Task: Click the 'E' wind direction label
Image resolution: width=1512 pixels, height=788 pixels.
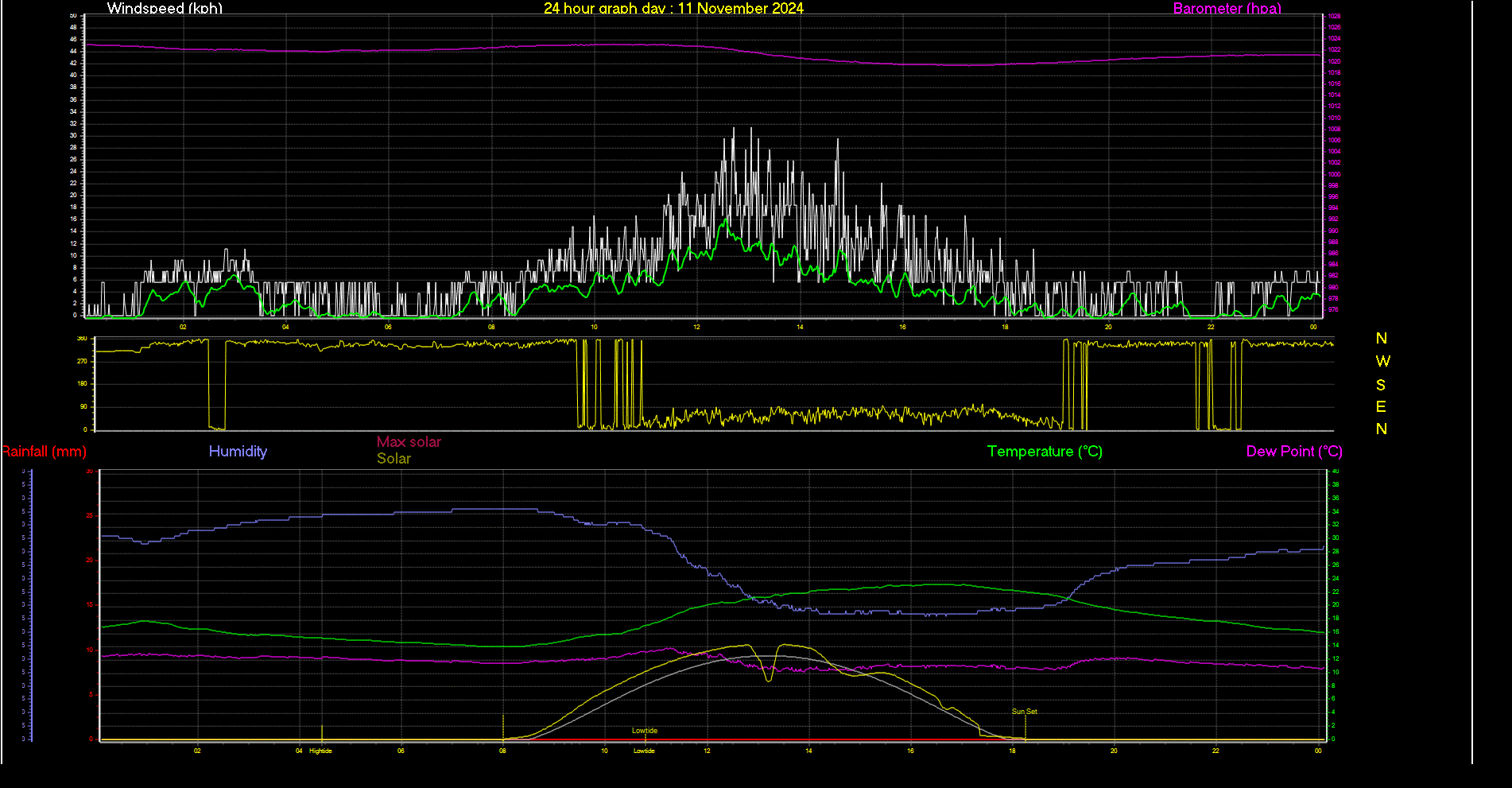Action: [1381, 407]
